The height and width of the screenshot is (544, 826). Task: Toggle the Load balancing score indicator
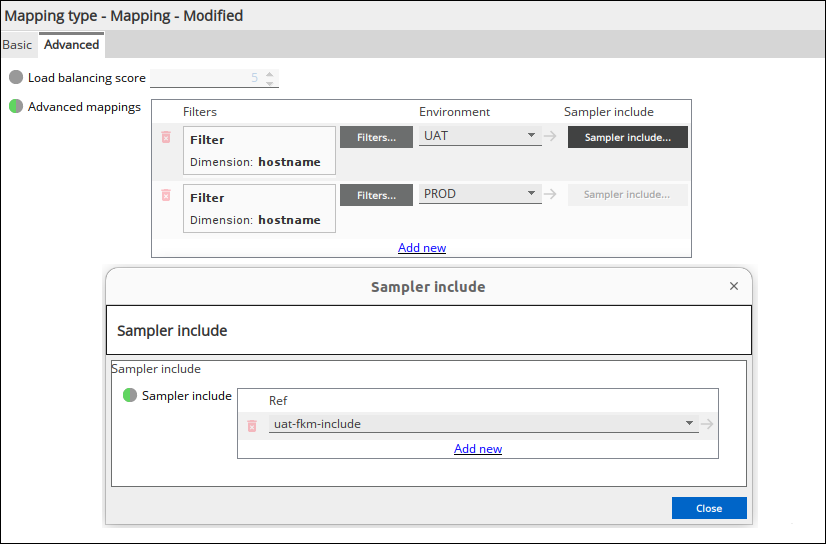pos(16,78)
